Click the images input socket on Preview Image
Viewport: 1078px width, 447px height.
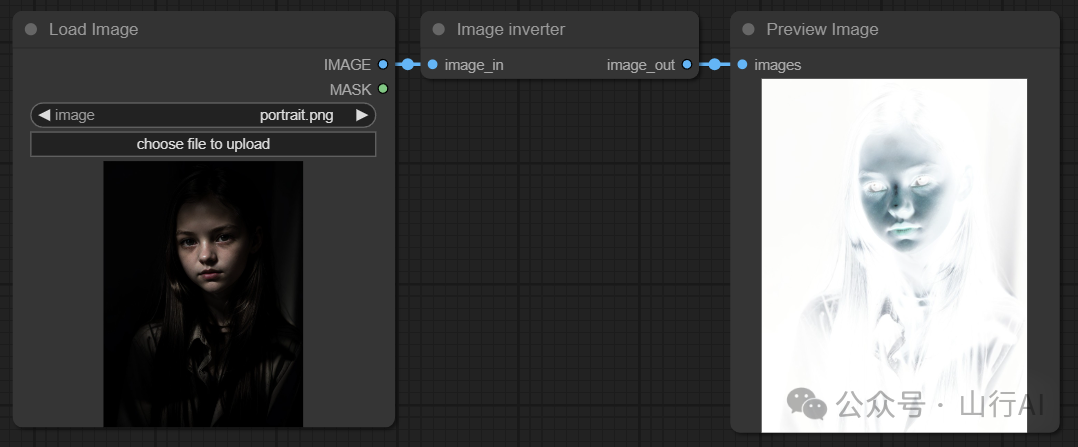742,65
